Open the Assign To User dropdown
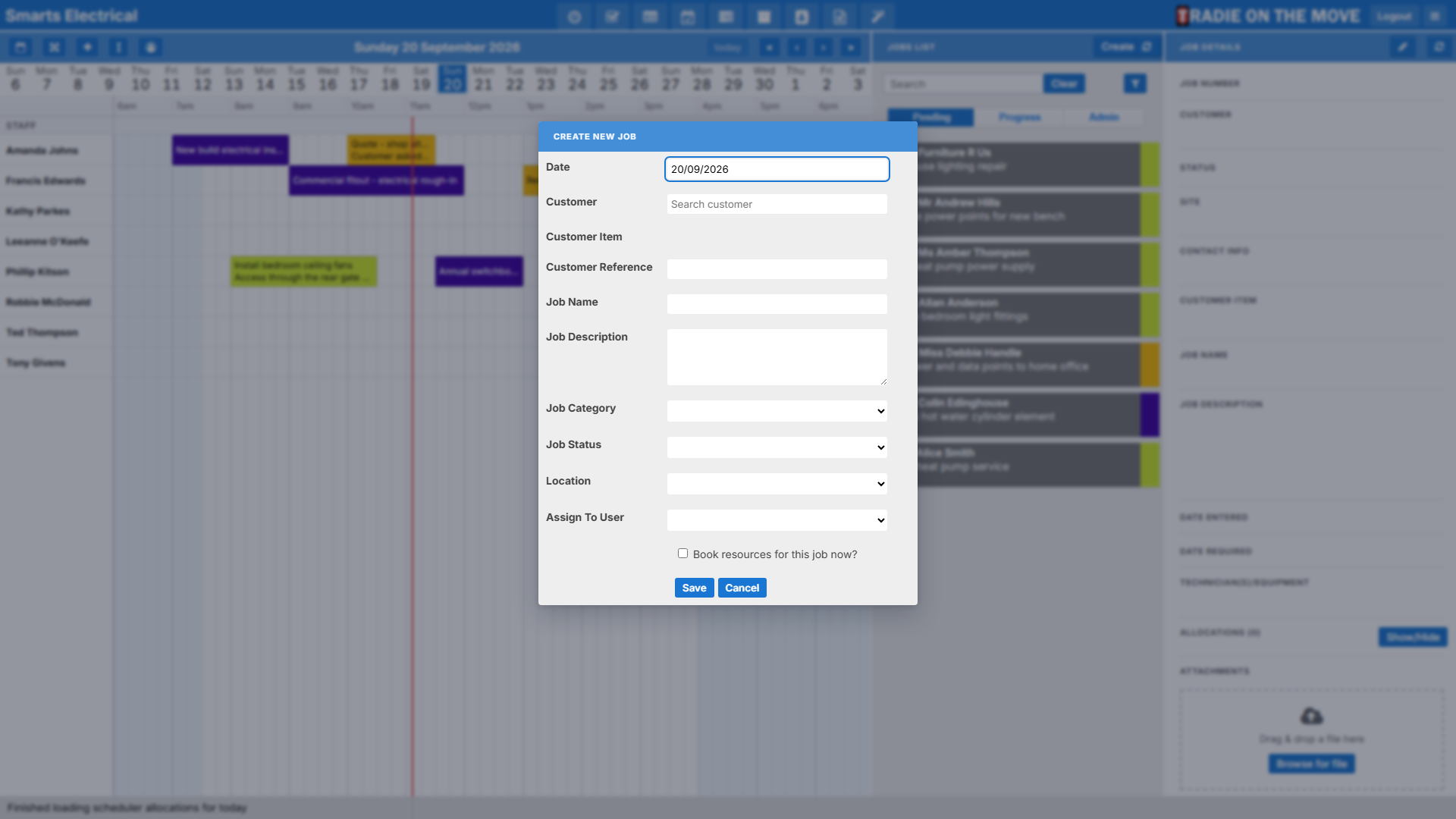Screen dimensions: 1456x819 pyautogui.click(x=777, y=520)
